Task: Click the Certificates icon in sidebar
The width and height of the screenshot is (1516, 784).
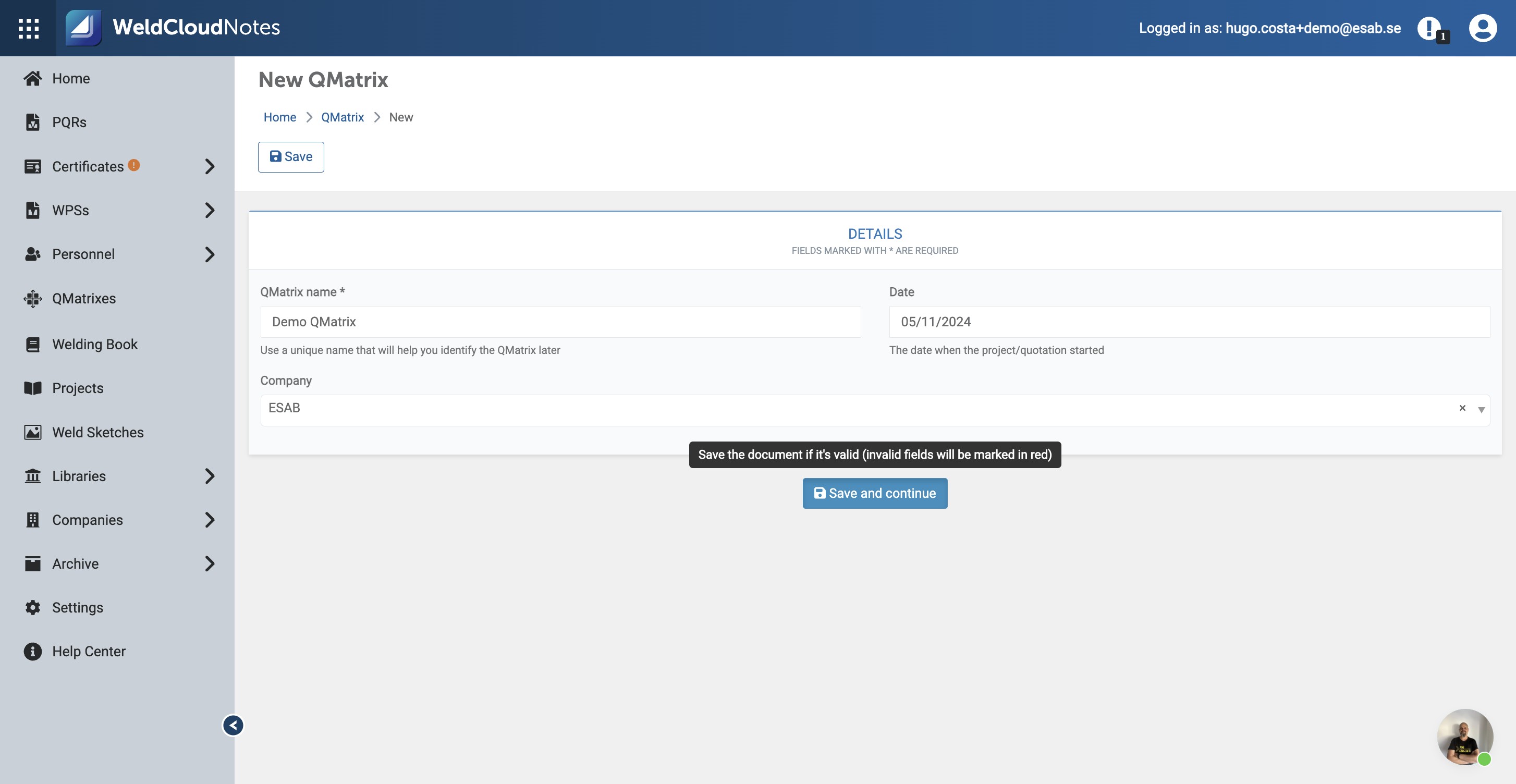Action: pyautogui.click(x=33, y=167)
